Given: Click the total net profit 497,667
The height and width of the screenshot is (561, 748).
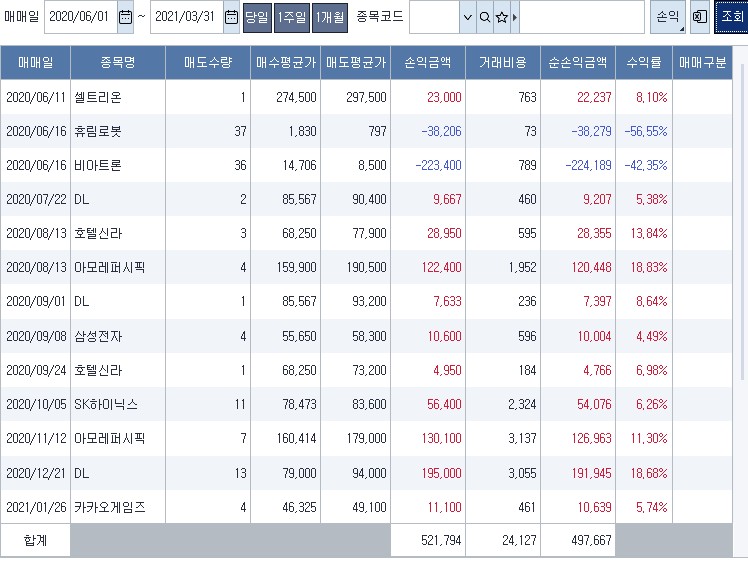Looking at the screenshot, I should point(592,540).
